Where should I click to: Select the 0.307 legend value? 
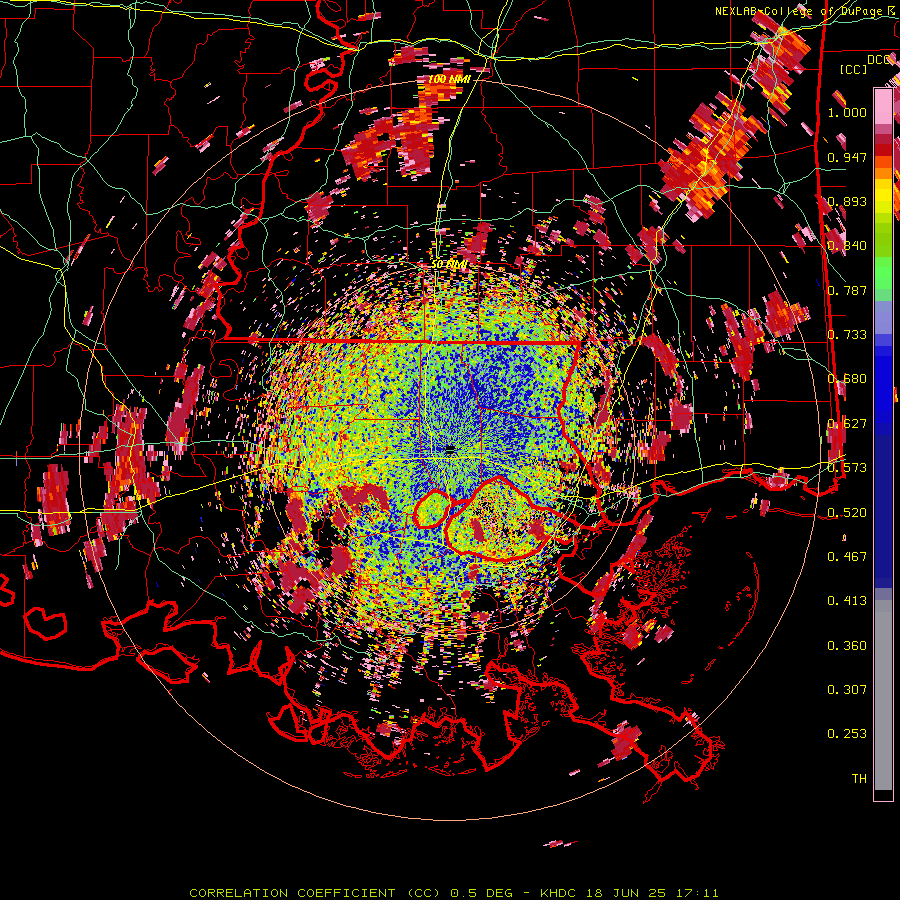(x=847, y=690)
